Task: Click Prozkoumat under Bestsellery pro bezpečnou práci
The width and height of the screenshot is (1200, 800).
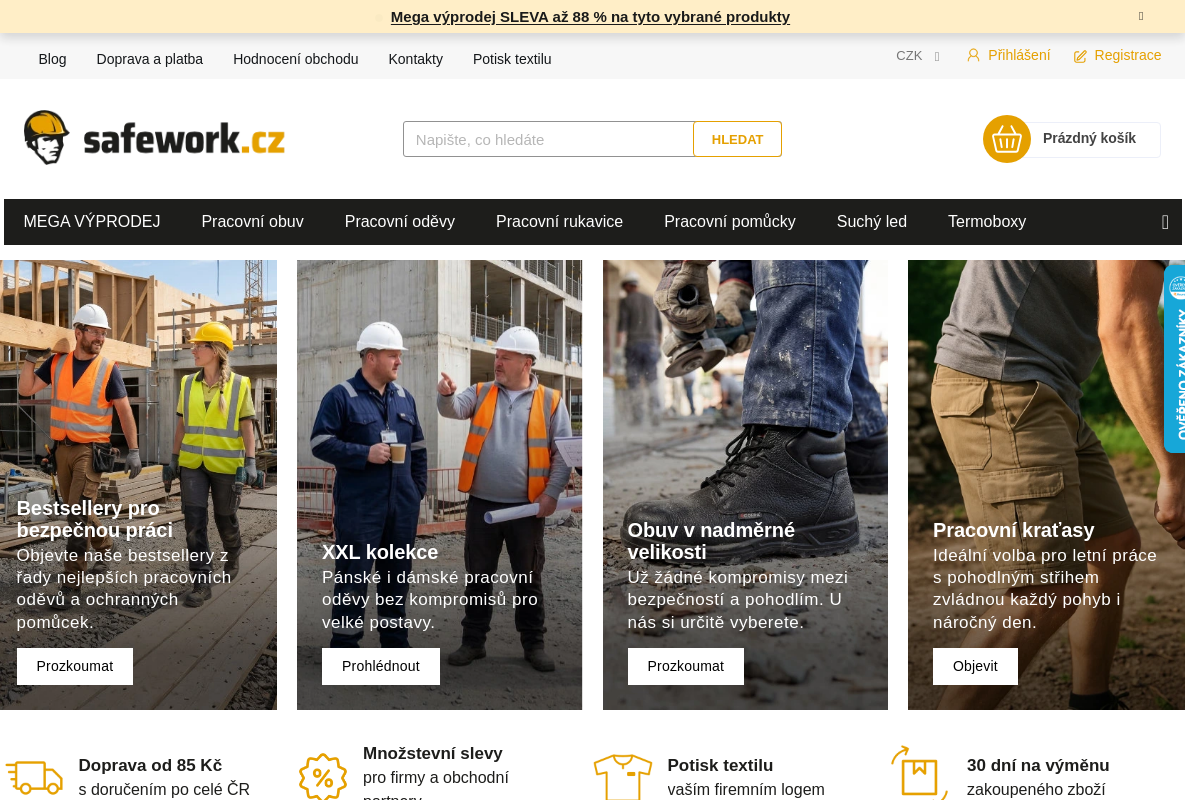Action: click(74, 666)
